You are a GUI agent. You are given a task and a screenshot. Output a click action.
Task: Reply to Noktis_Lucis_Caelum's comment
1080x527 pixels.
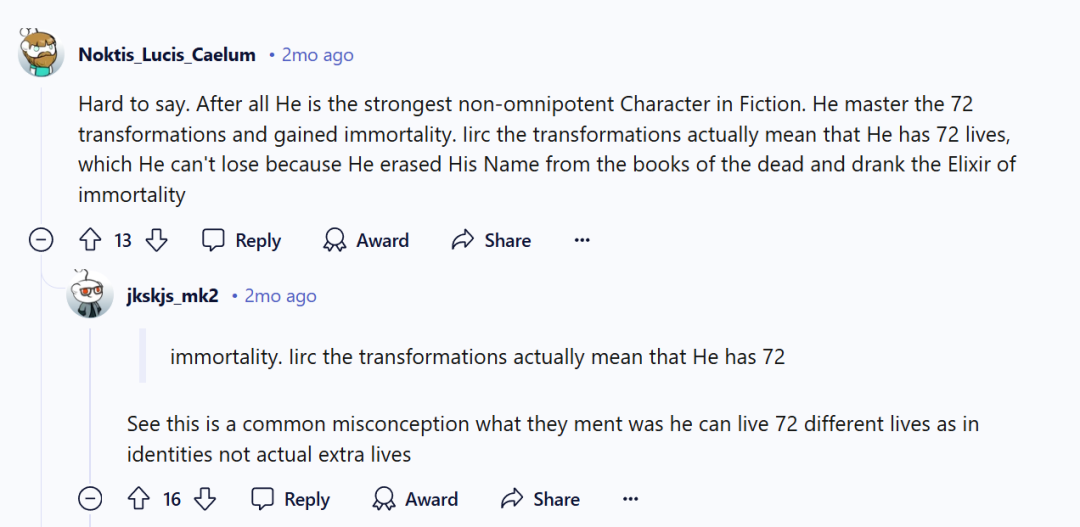click(x=241, y=240)
